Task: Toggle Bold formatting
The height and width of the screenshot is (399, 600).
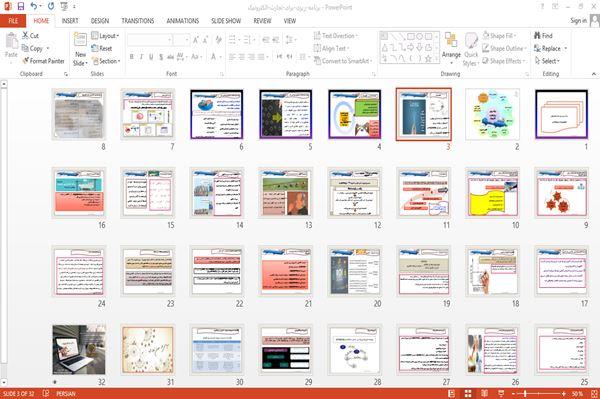Action: [x=132, y=57]
